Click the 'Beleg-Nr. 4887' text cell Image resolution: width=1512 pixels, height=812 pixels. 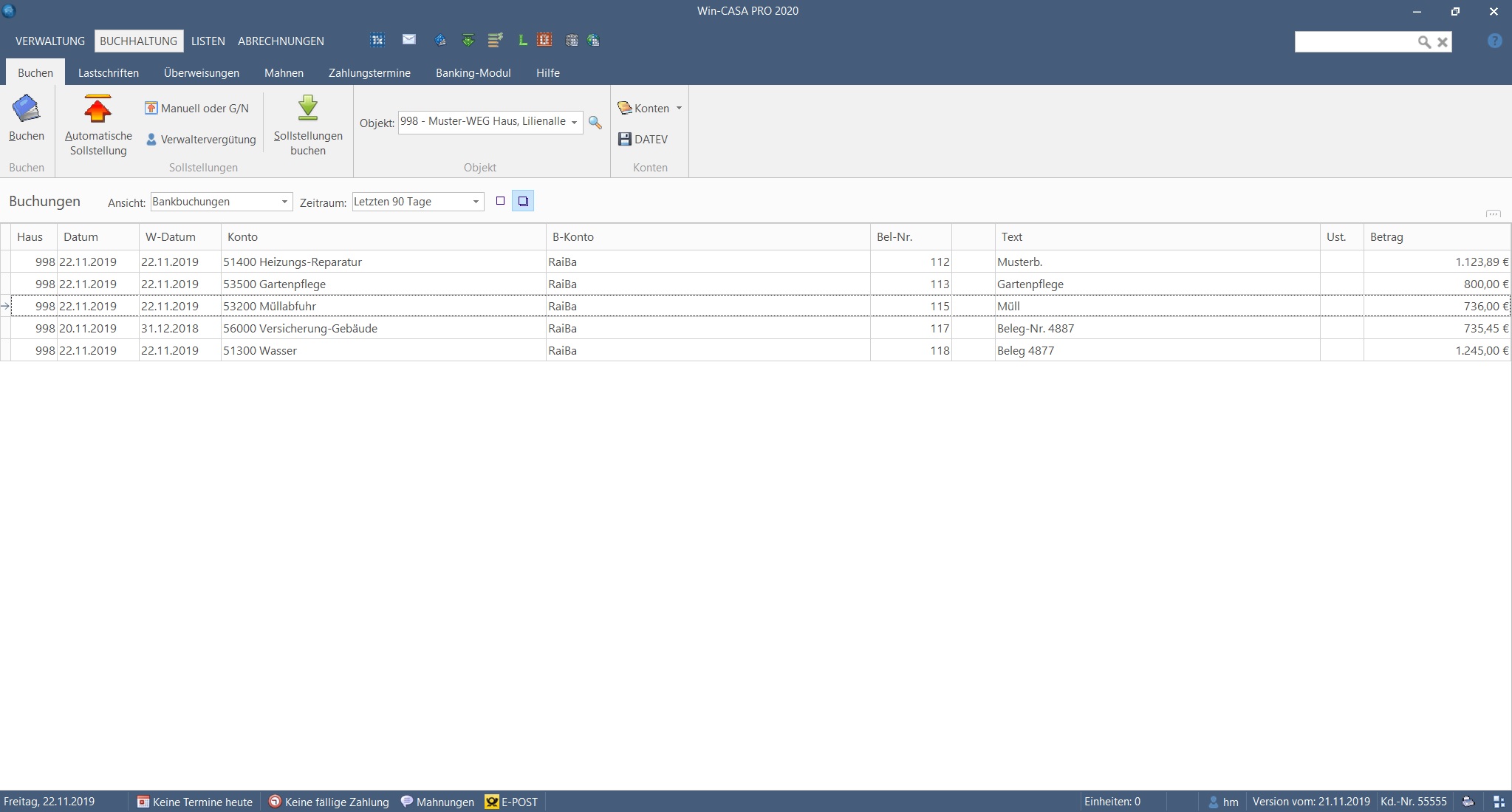click(1157, 328)
